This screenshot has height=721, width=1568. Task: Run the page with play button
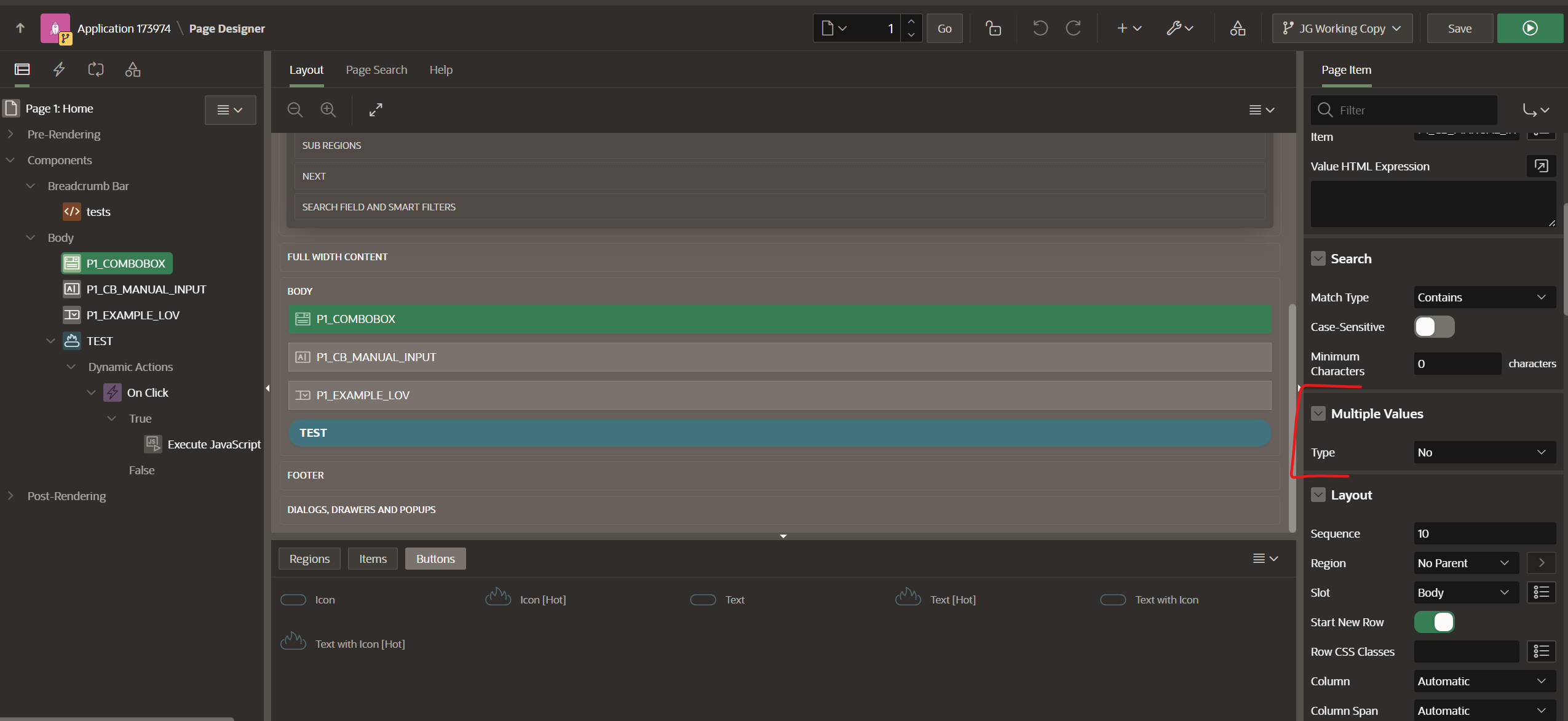pos(1529,28)
